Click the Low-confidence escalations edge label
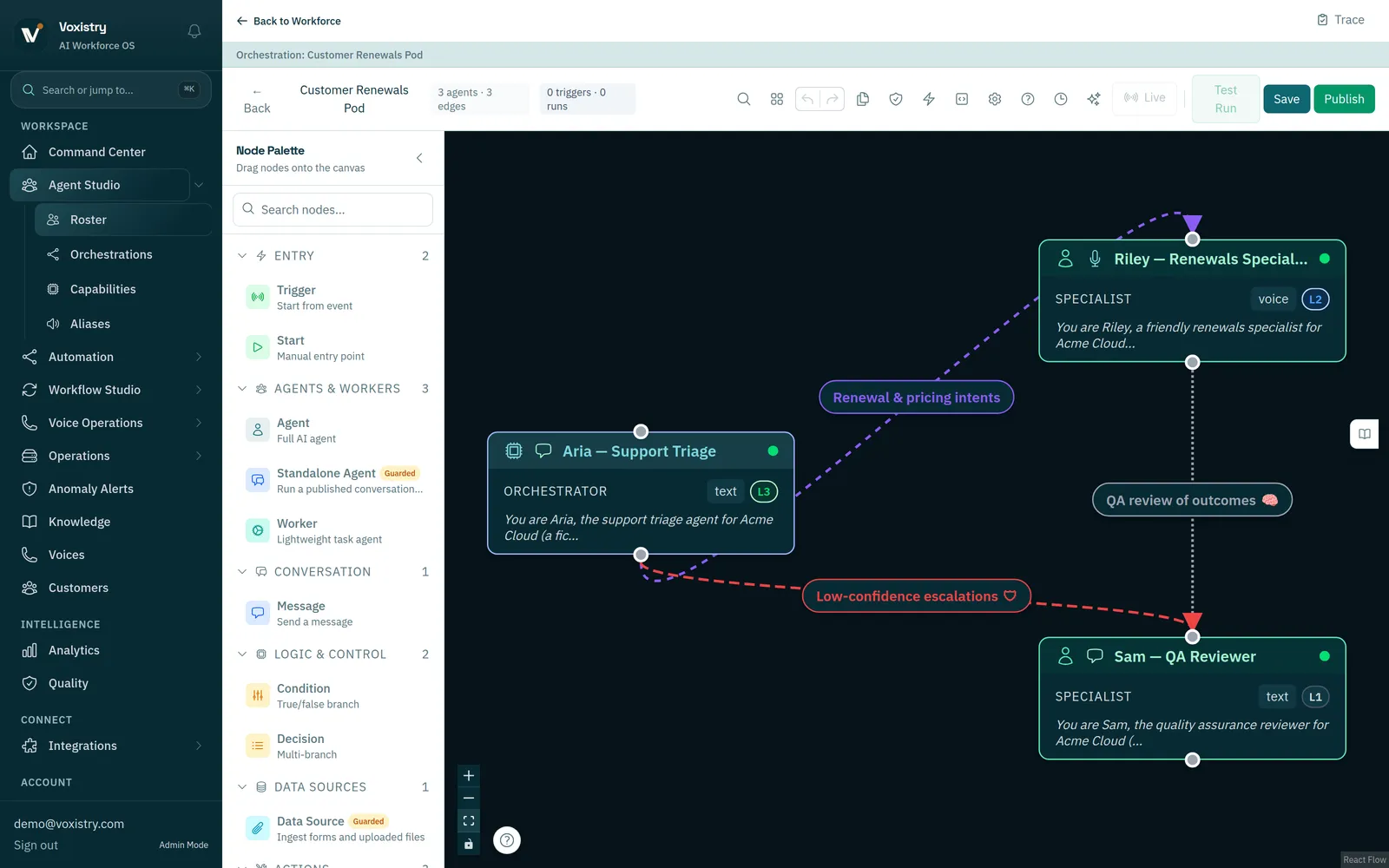 [x=916, y=596]
